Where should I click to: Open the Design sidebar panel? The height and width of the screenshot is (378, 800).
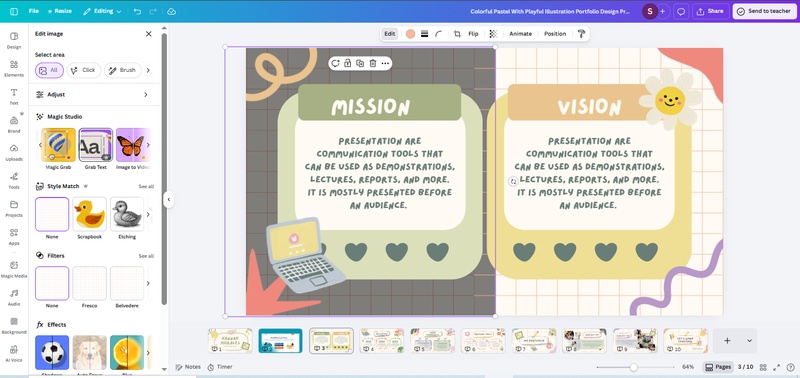14,40
